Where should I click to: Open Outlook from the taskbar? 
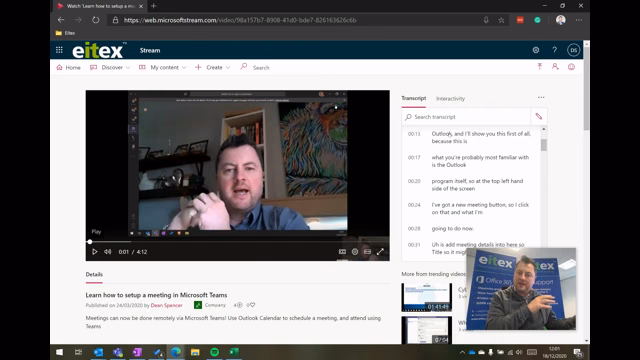[x=98, y=352]
